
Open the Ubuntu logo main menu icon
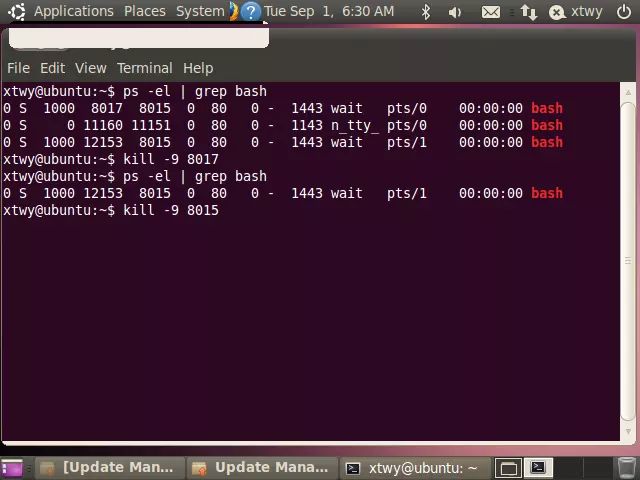tap(17, 11)
